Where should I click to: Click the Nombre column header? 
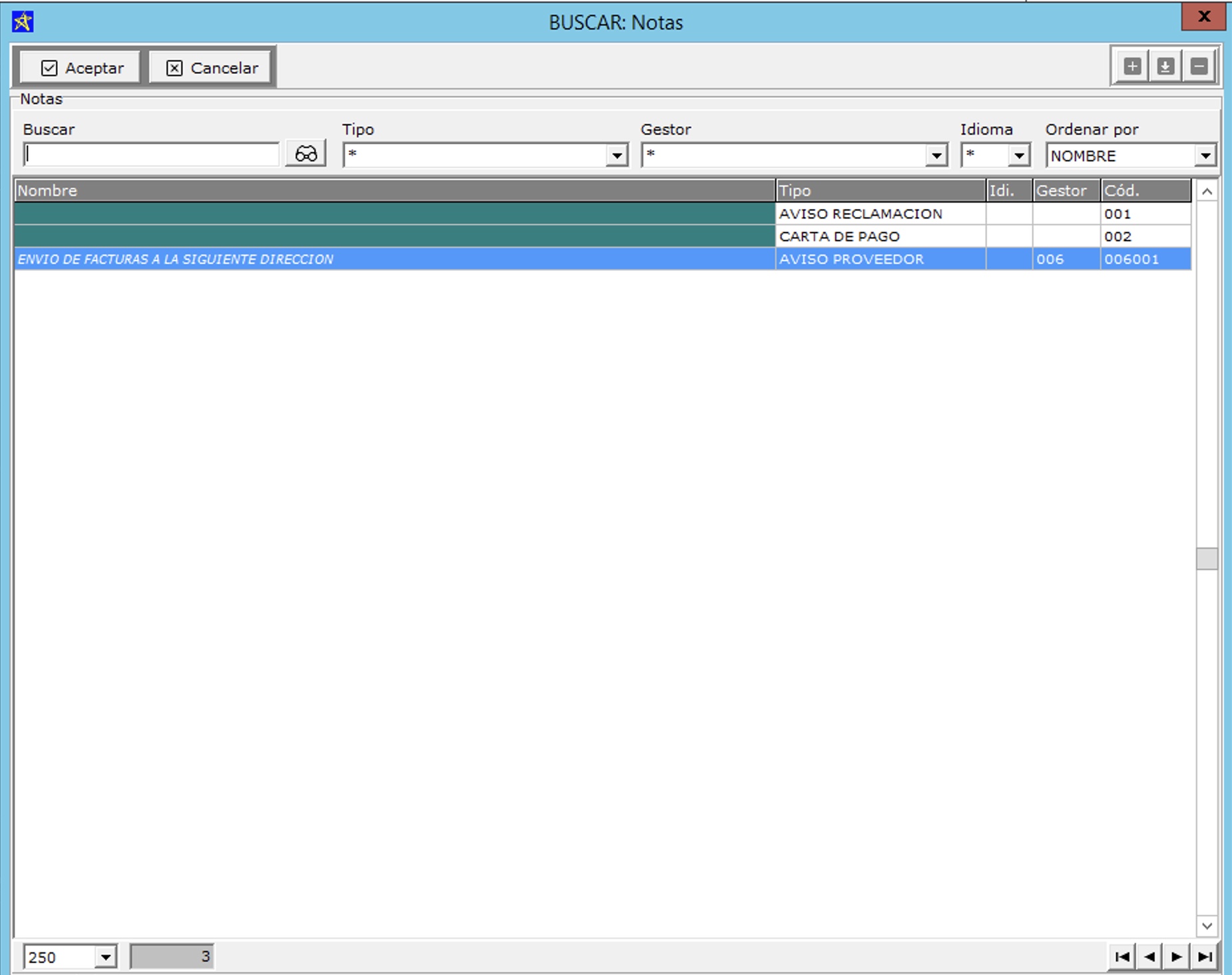click(x=394, y=190)
